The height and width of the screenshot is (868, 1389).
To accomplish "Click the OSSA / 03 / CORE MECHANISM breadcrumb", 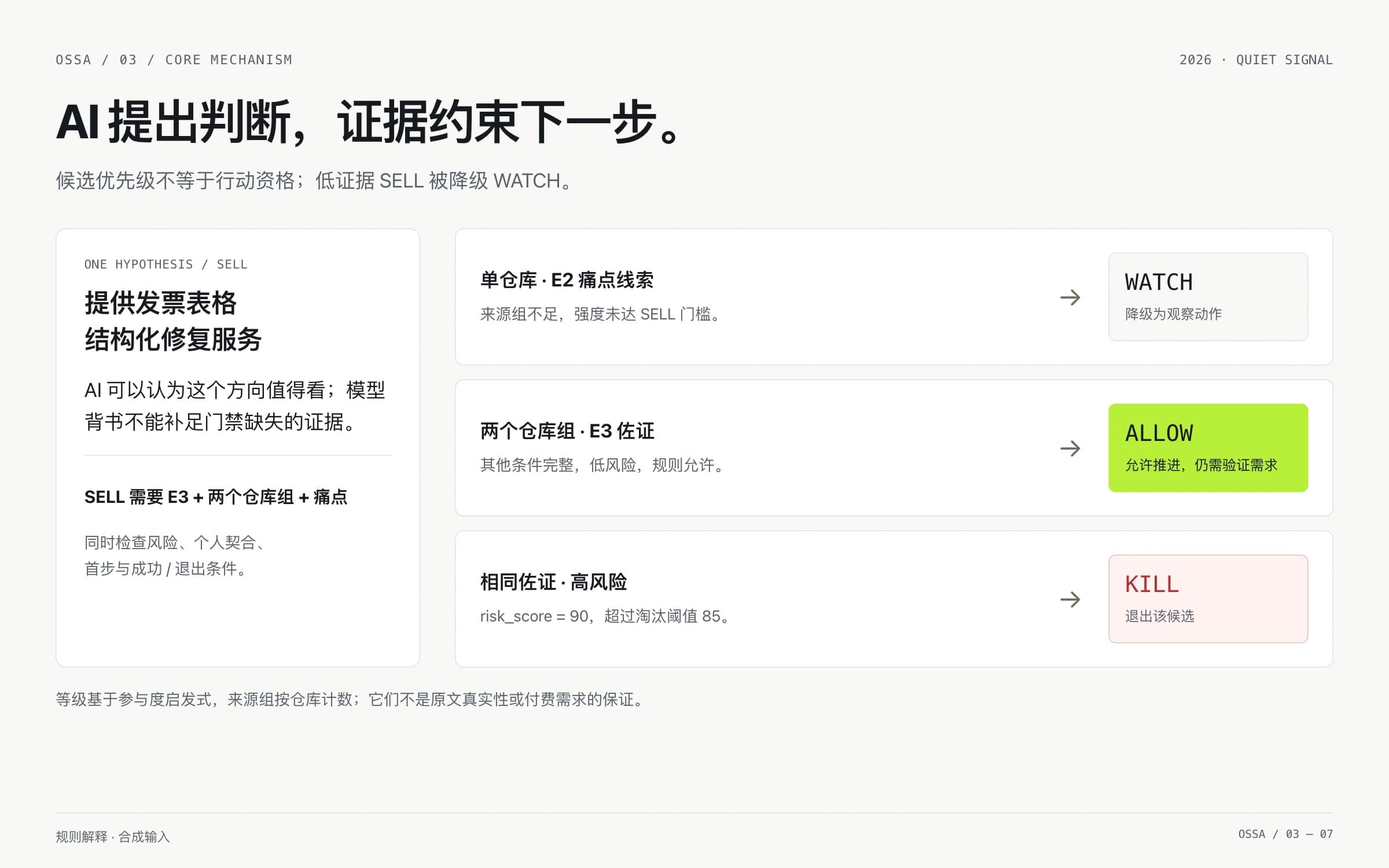I will coord(174,60).
